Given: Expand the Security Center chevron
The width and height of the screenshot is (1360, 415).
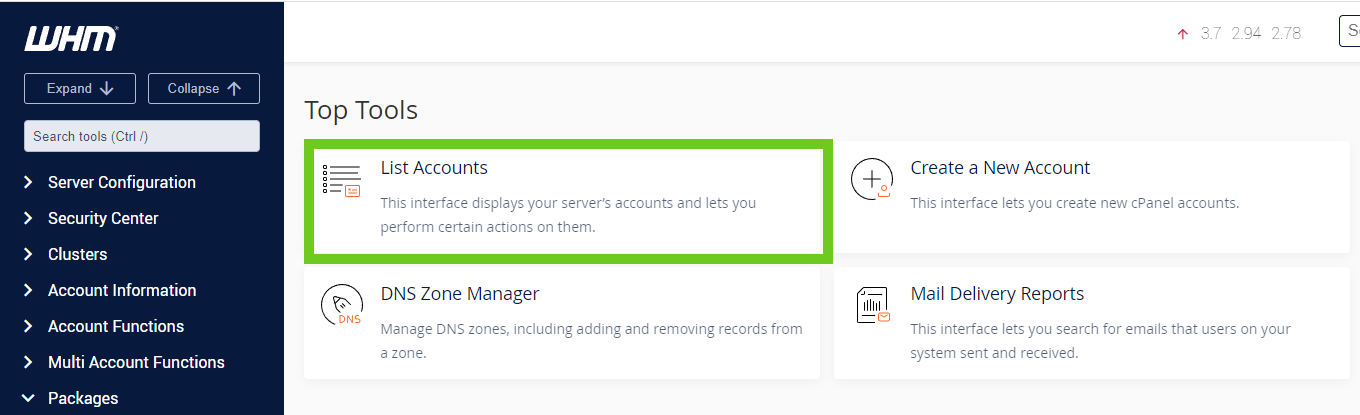Looking at the screenshot, I should (x=29, y=218).
